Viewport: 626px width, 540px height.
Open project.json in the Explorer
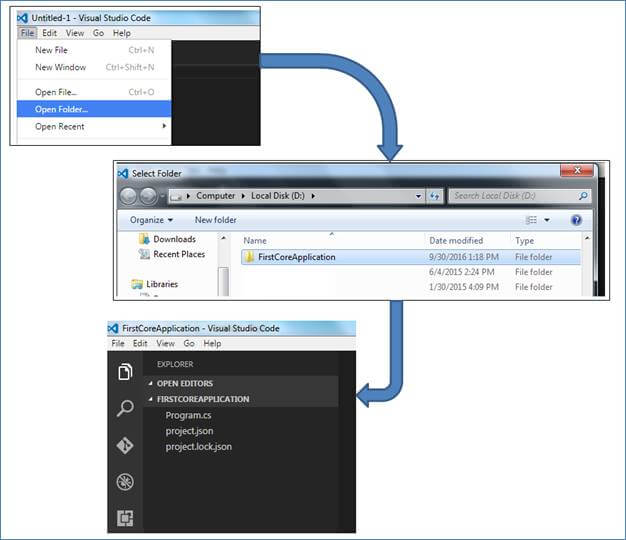[x=189, y=431]
